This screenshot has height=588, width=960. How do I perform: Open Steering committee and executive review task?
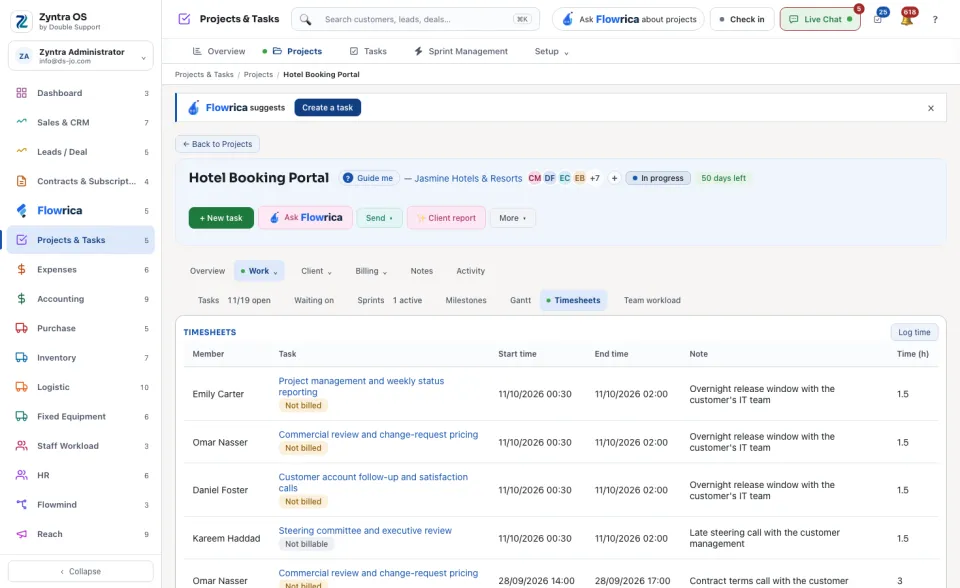point(365,531)
